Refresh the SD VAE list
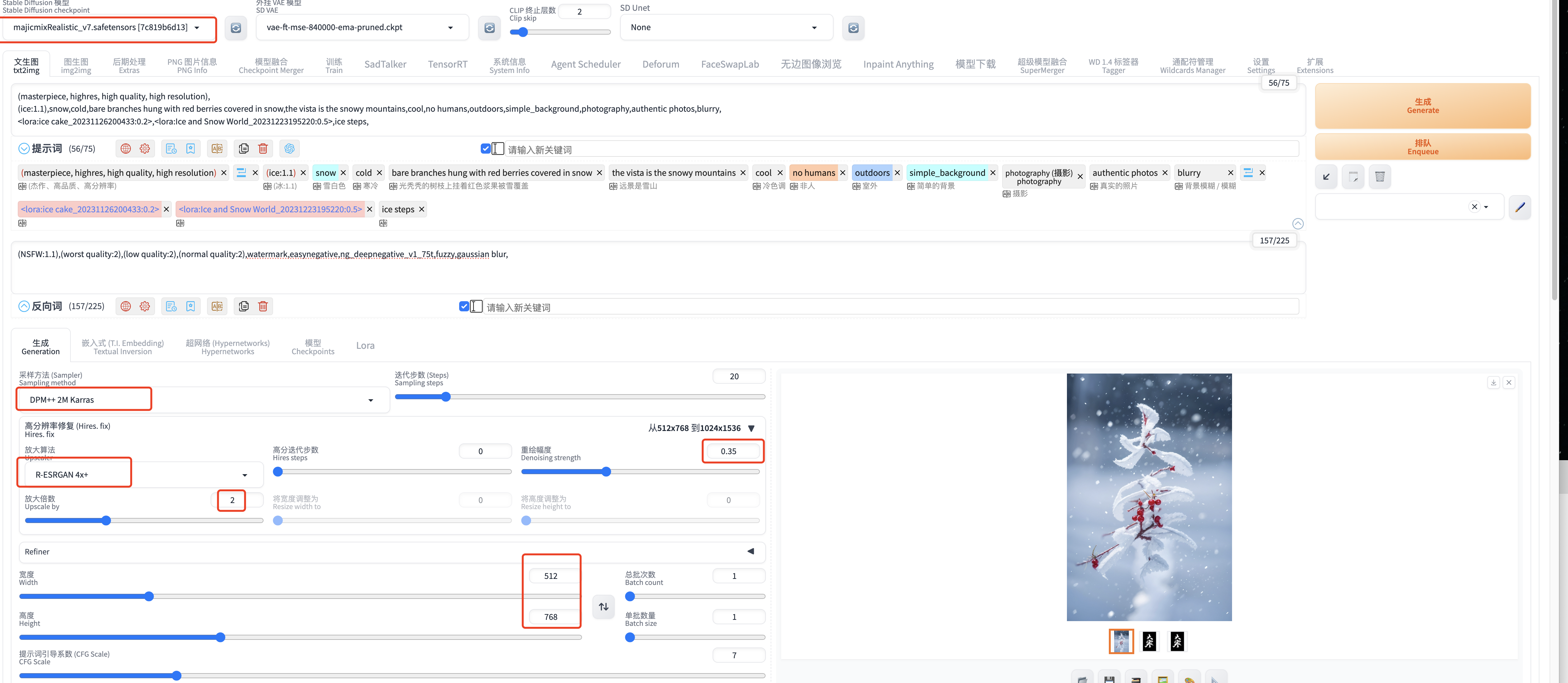The image size is (1568, 683). click(x=489, y=28)
